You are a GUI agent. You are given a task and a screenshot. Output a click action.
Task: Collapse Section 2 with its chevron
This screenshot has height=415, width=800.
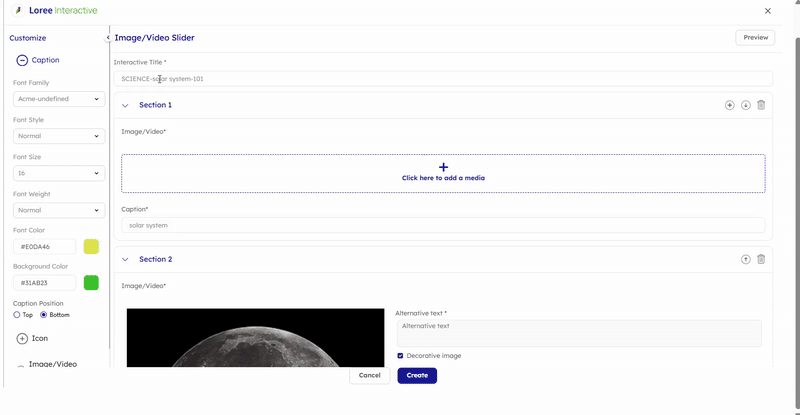[125, 259]
